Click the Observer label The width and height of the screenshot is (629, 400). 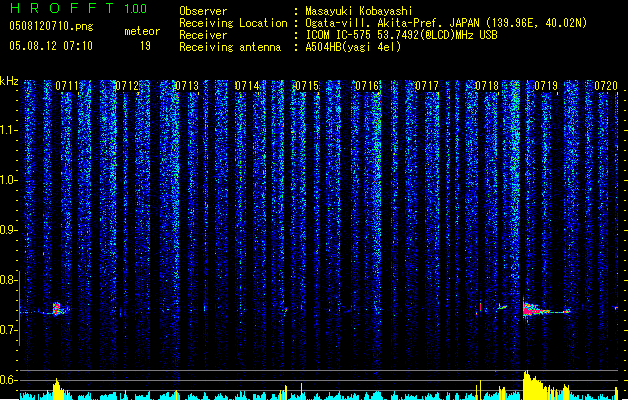point(203,11)
